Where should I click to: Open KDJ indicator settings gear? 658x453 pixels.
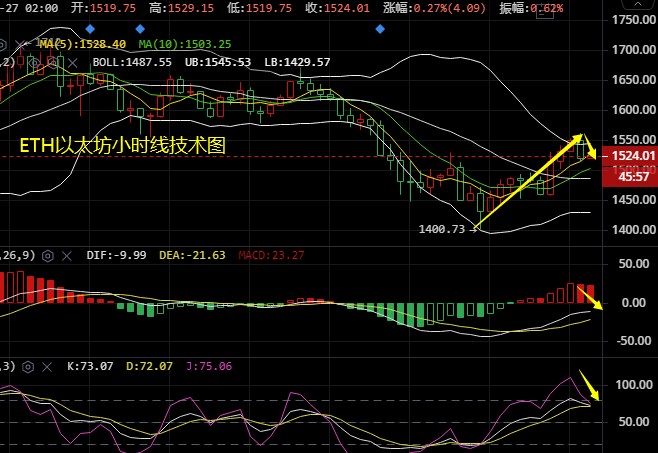click(x=27, y=367)
